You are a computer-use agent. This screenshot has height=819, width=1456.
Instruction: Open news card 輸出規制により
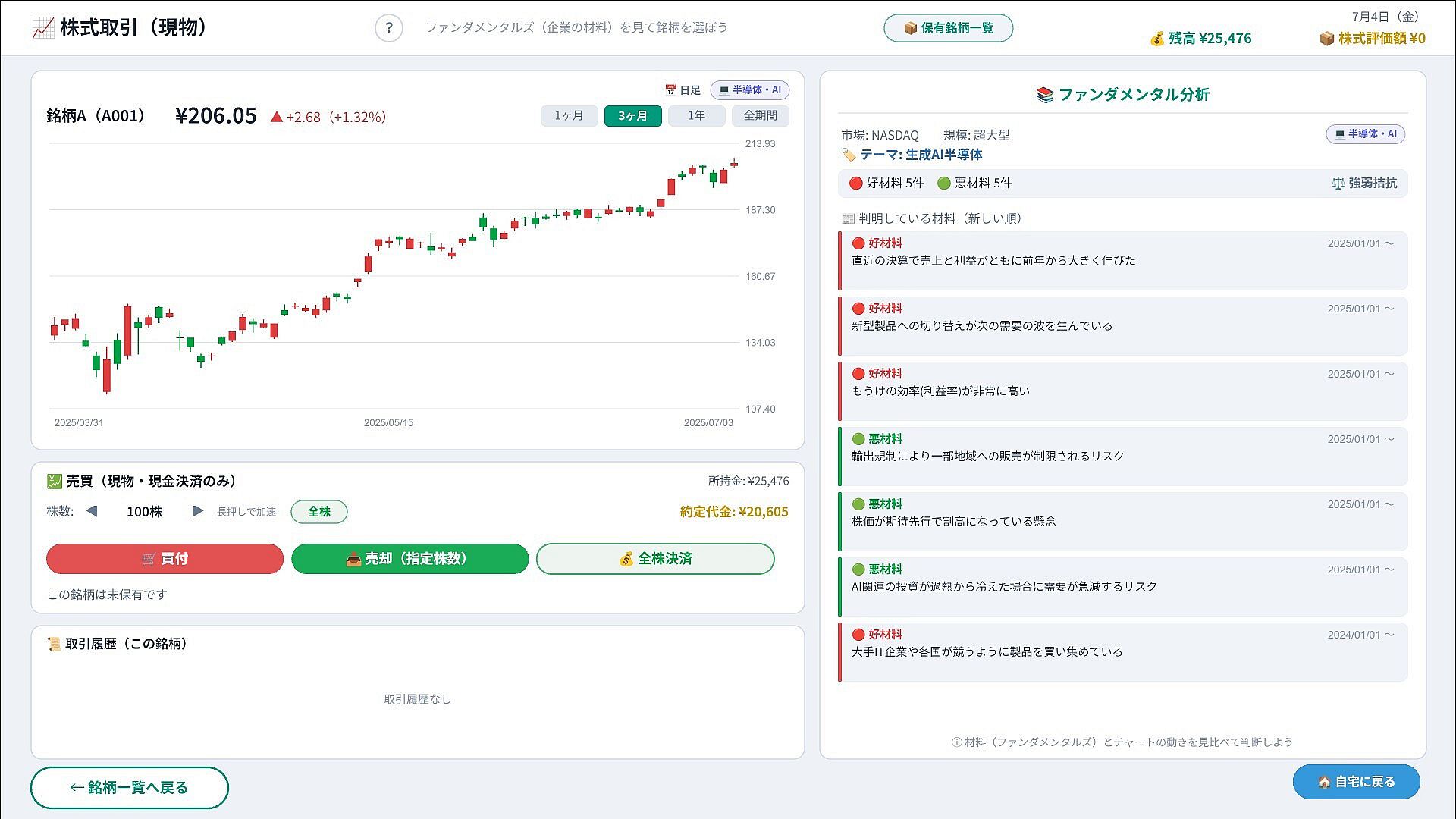(x=1123, y=457)
